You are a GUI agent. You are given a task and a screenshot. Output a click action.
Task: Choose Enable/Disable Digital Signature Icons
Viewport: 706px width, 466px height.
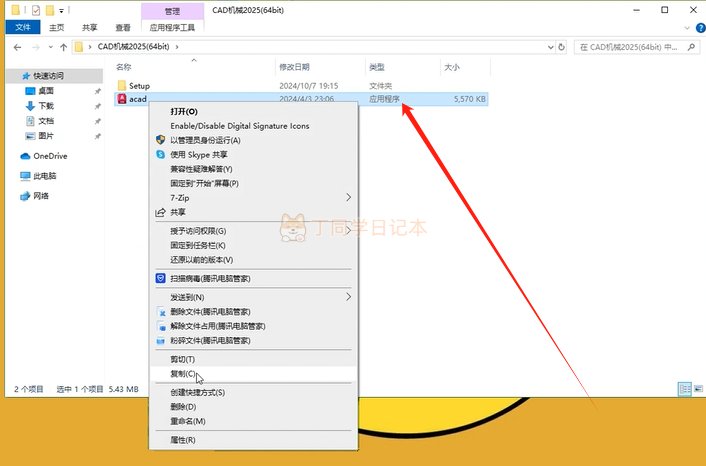(253, 126)
